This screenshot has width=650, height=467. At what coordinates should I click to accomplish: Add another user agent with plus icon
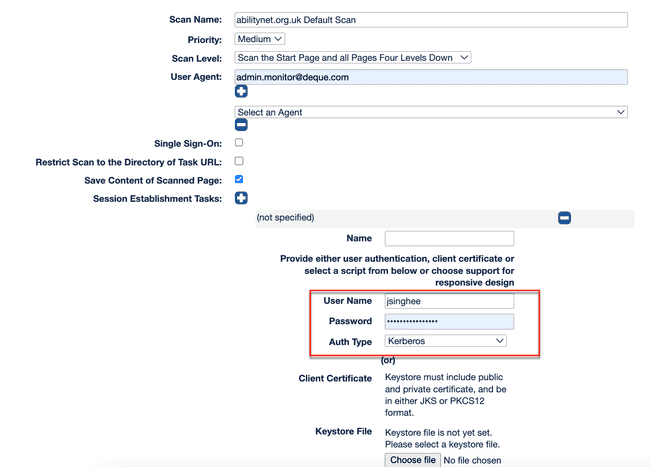point(241,91)
